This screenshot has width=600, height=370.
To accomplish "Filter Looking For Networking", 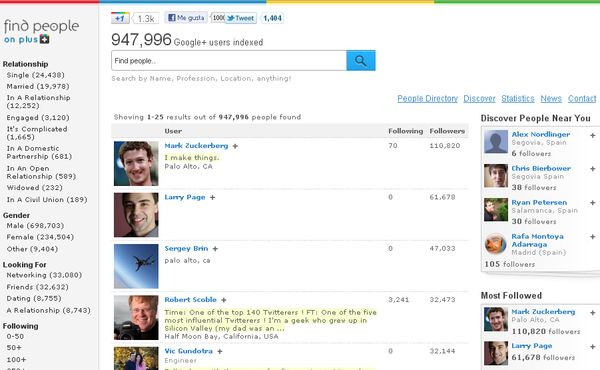I will click(x=44, y=275).
